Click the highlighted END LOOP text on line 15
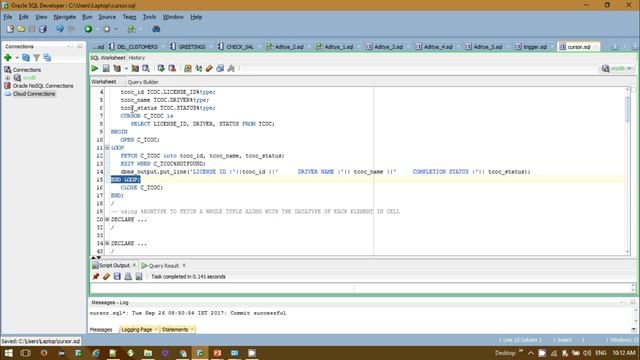The width and height of the screenshot is (640, 360). point(126,180)
